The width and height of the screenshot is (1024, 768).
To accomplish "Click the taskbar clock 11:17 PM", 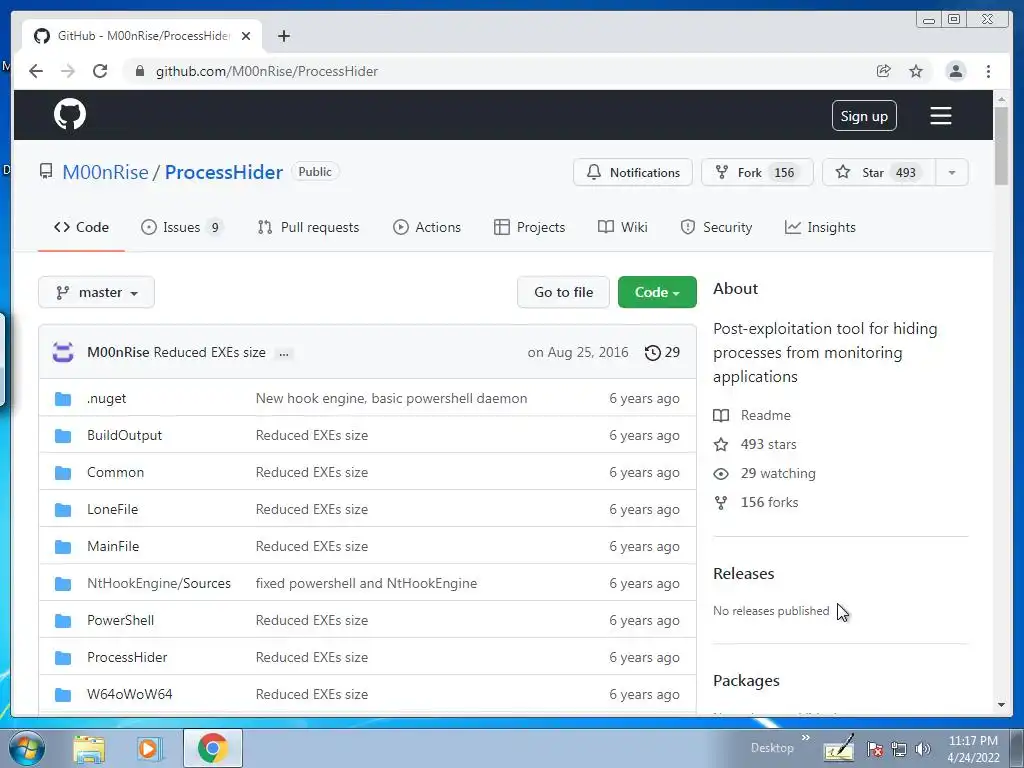I will click(x=973, y=741).
